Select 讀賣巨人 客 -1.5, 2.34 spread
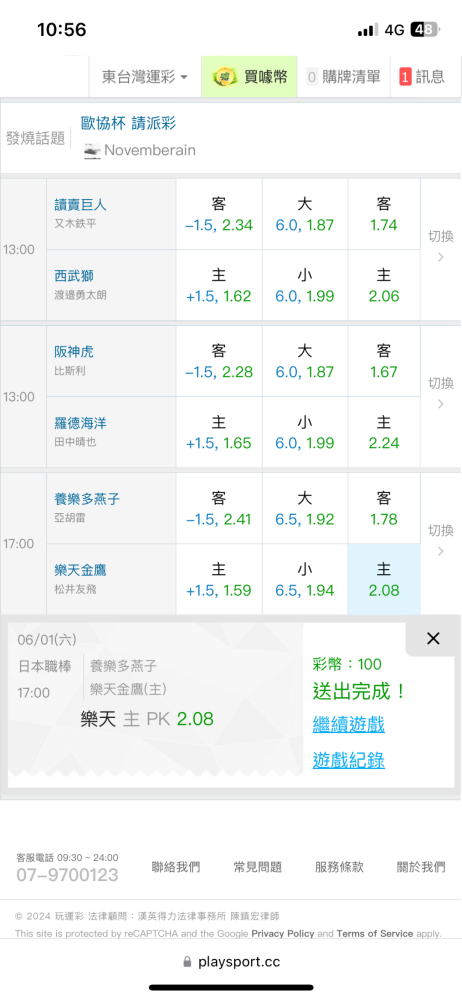The image size is (462, 1000). [219, 214]
